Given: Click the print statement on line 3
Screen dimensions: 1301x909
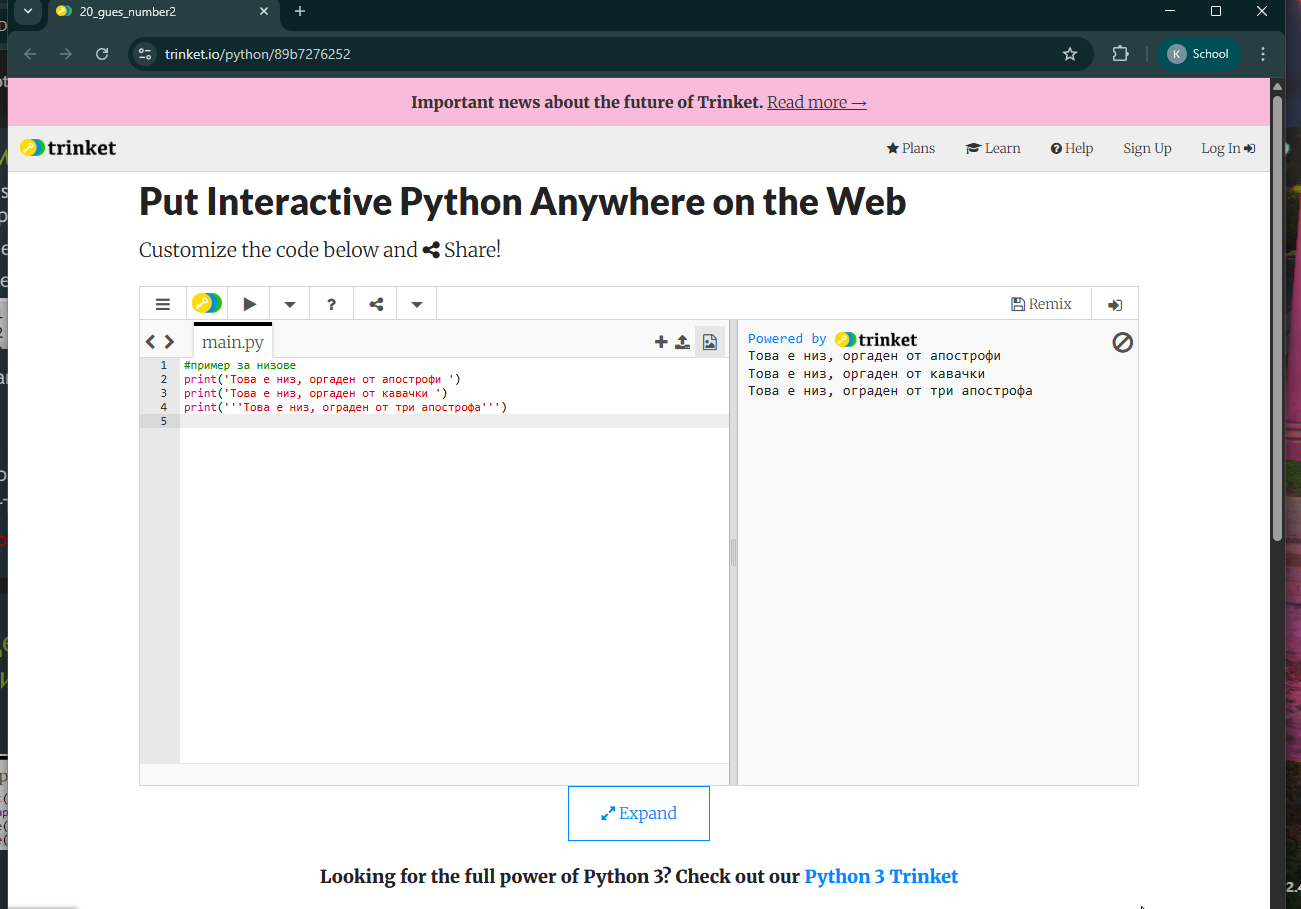Looking at the screenshot, I should [316, 393].
